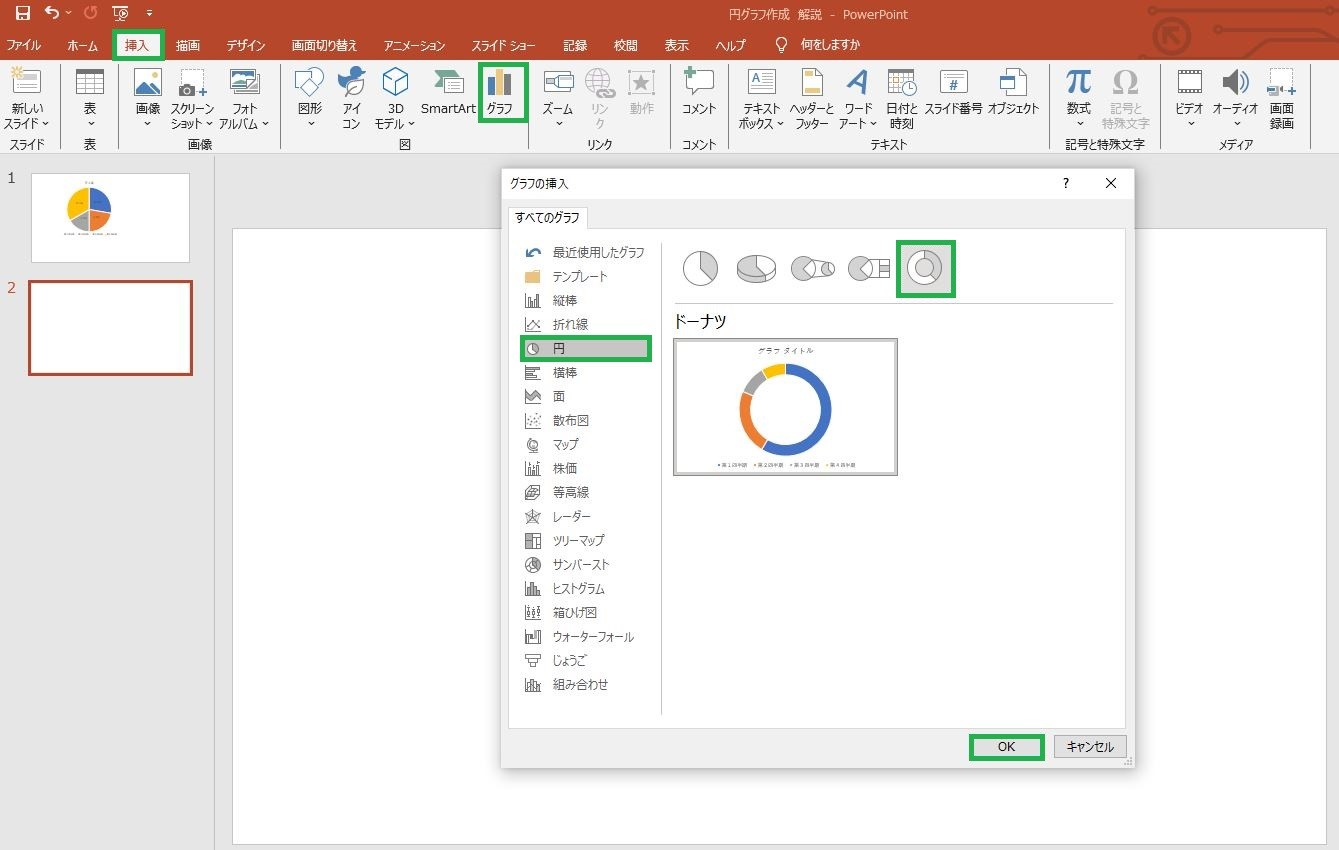This screenshot has height=850, width=1339.
Task: Switch to the 画面切り替え tab
Action: (324, 45)
